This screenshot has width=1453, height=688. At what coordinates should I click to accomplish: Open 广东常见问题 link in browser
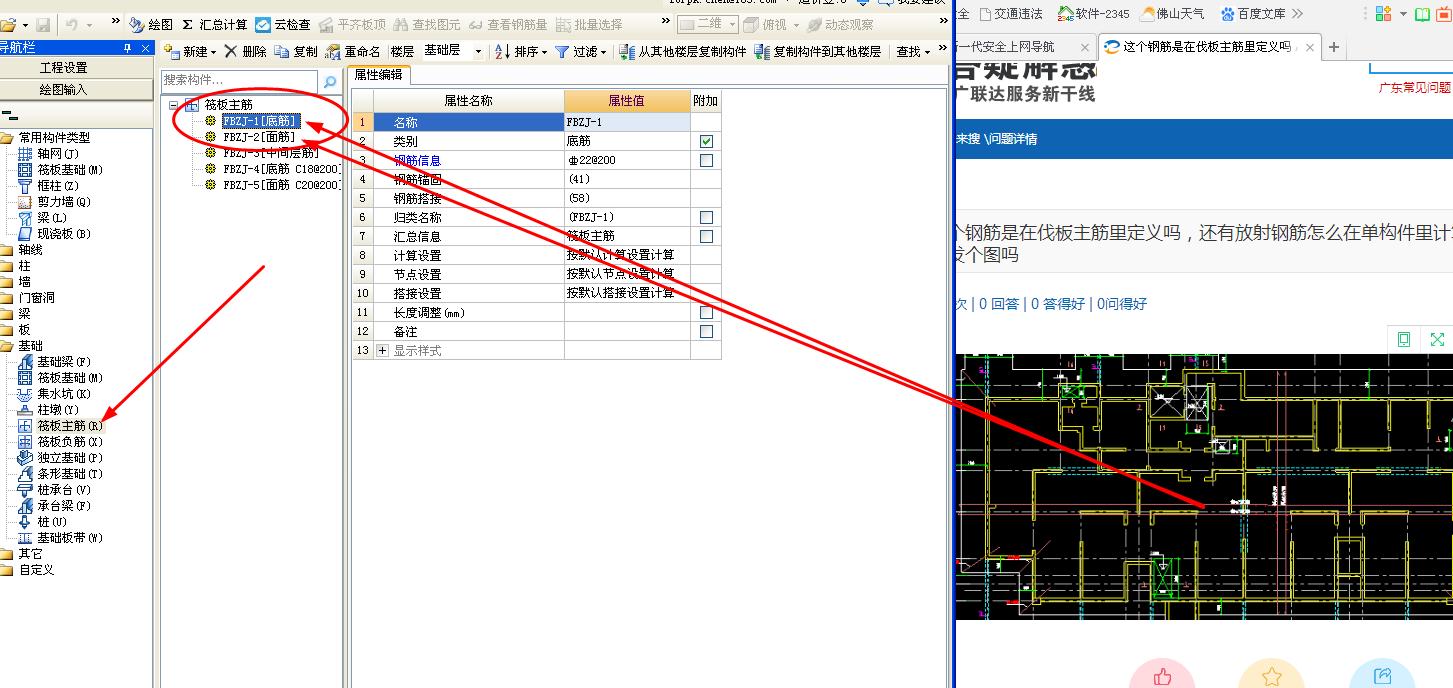pos(1415,87)
